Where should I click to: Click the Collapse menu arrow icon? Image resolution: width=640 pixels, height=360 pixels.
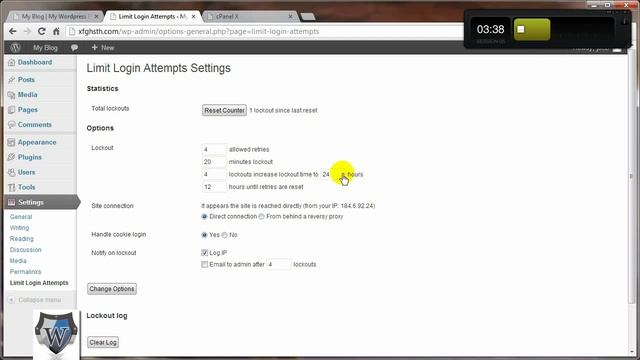11,300
